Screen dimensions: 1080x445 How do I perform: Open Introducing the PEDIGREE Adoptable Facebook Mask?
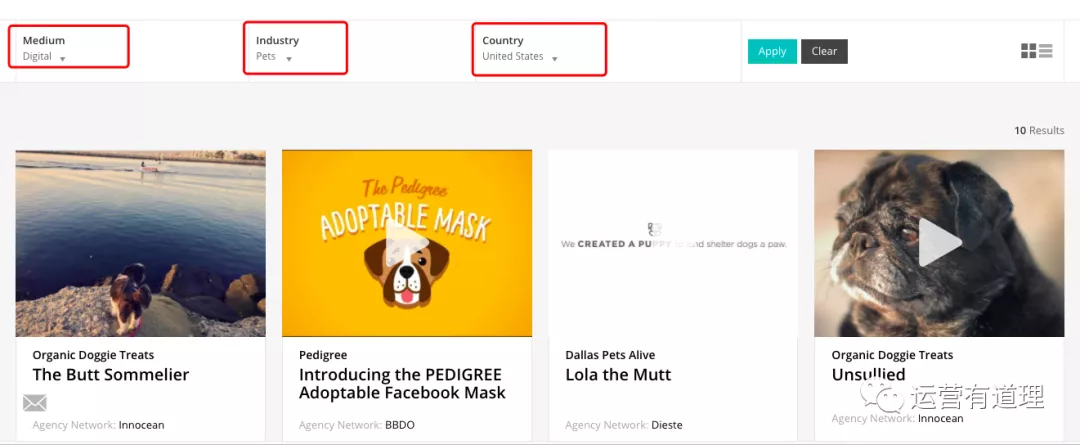(x=402, y=384)
